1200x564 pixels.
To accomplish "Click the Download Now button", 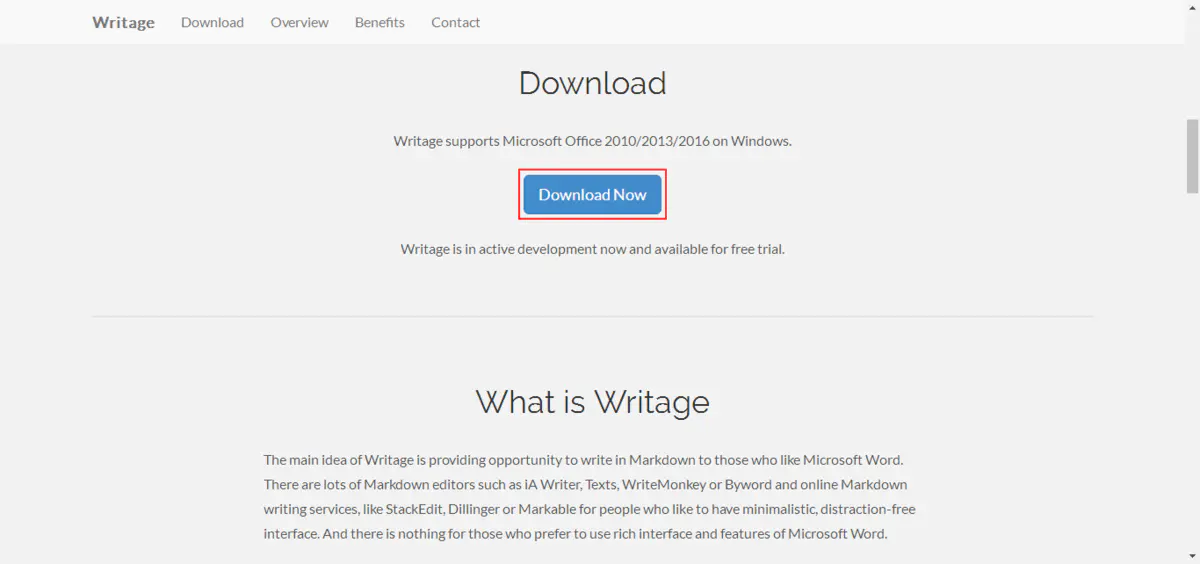I will 593,194.
